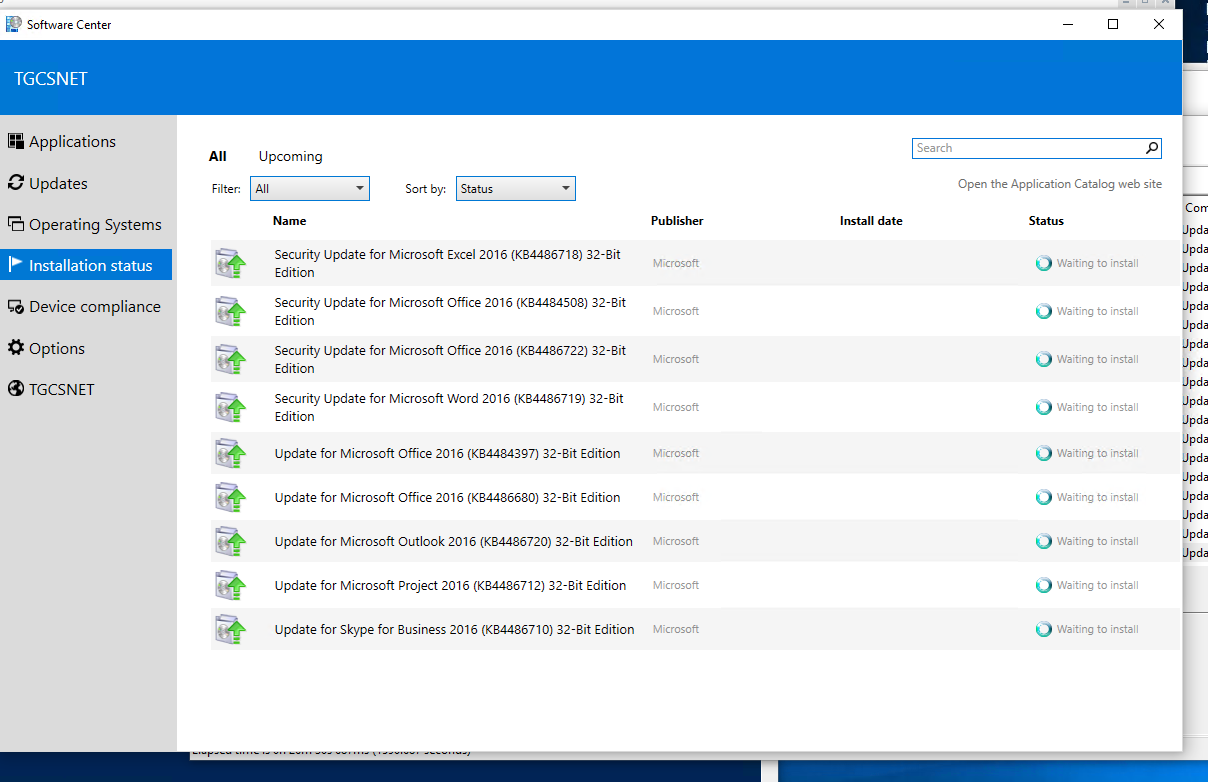
Task: Switch to the Upcoming tab
Action: (290, 156)
